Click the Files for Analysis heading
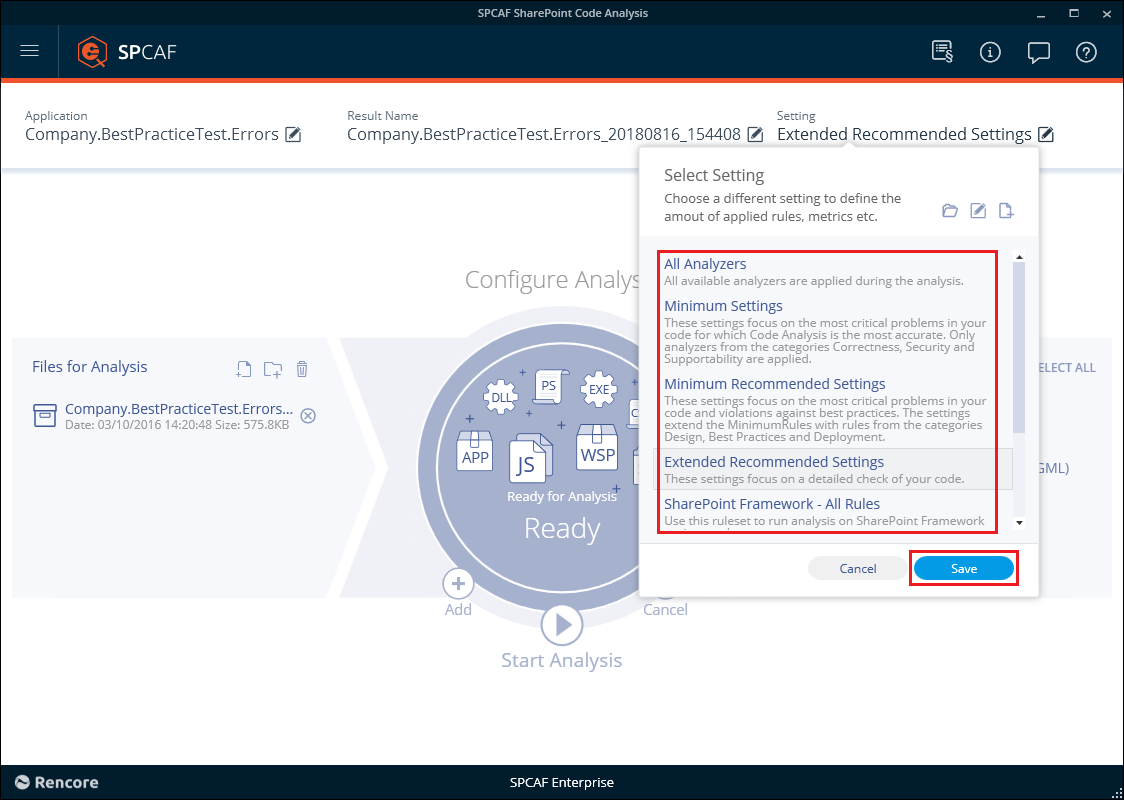1124x800 pixels. 90,367
